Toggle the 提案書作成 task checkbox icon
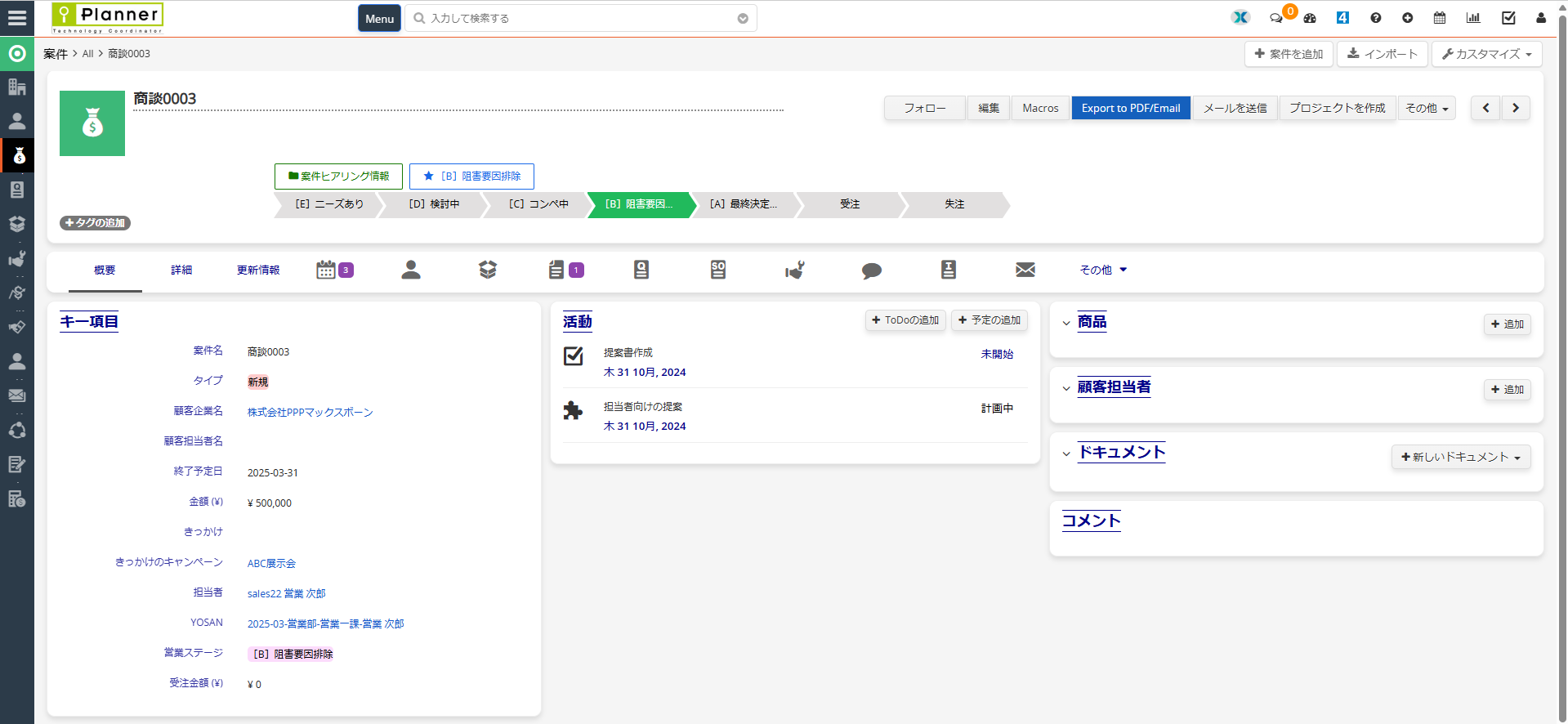The height and width of the screenshot is (724, 1568). [574, 356]
